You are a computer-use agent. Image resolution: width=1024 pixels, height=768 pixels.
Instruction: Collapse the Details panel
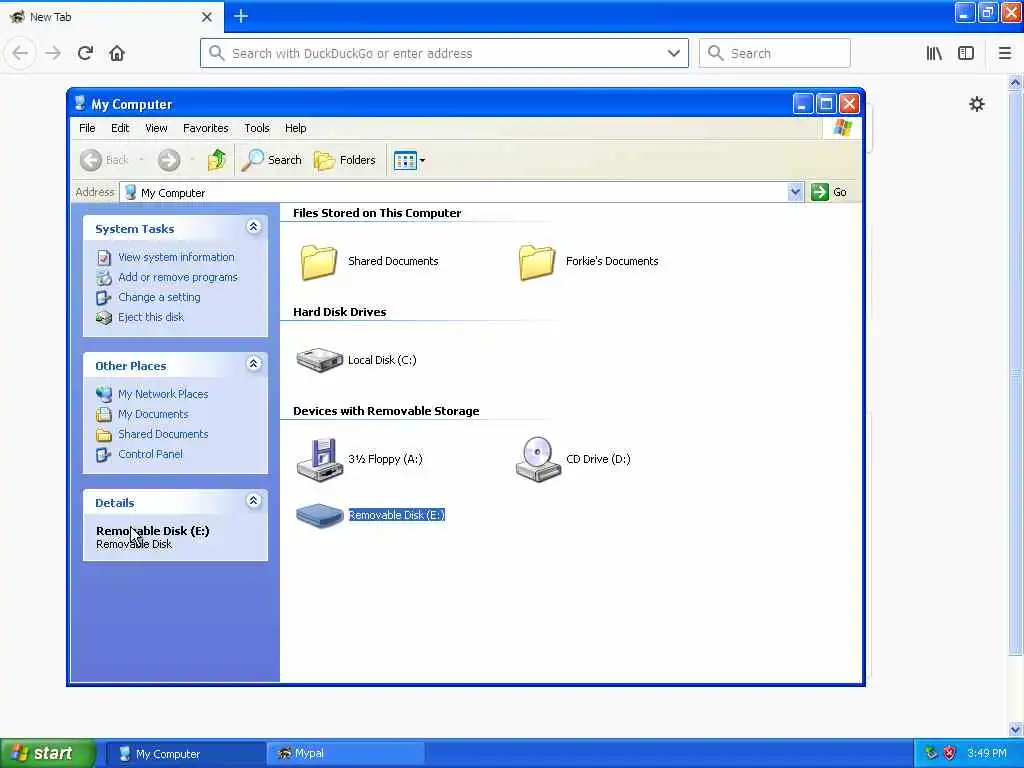click(x=253, y=501)
